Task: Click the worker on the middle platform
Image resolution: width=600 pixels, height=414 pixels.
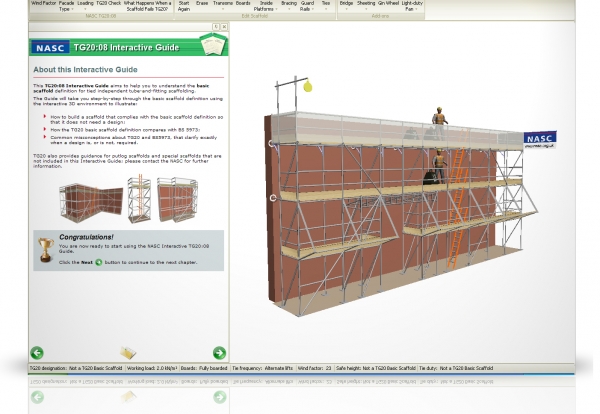Action: (x=439, y=166)
